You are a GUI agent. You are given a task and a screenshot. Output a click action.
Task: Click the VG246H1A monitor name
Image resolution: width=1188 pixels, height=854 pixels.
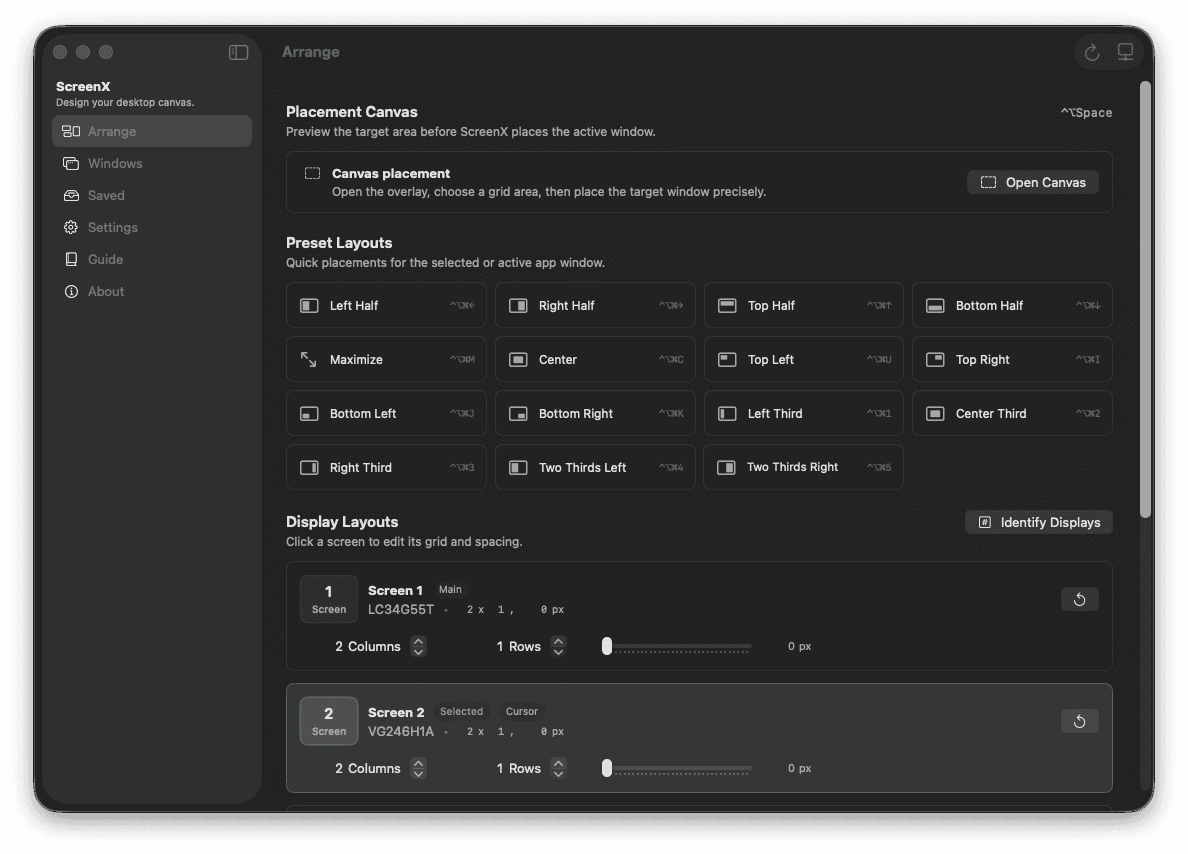pyautogui.click(x=401, y=731)
